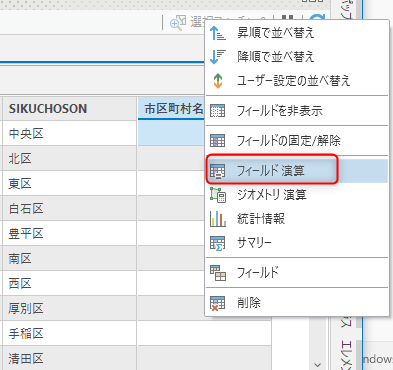Select the 市区町村名 column header
393x370 pixels.
171,109
